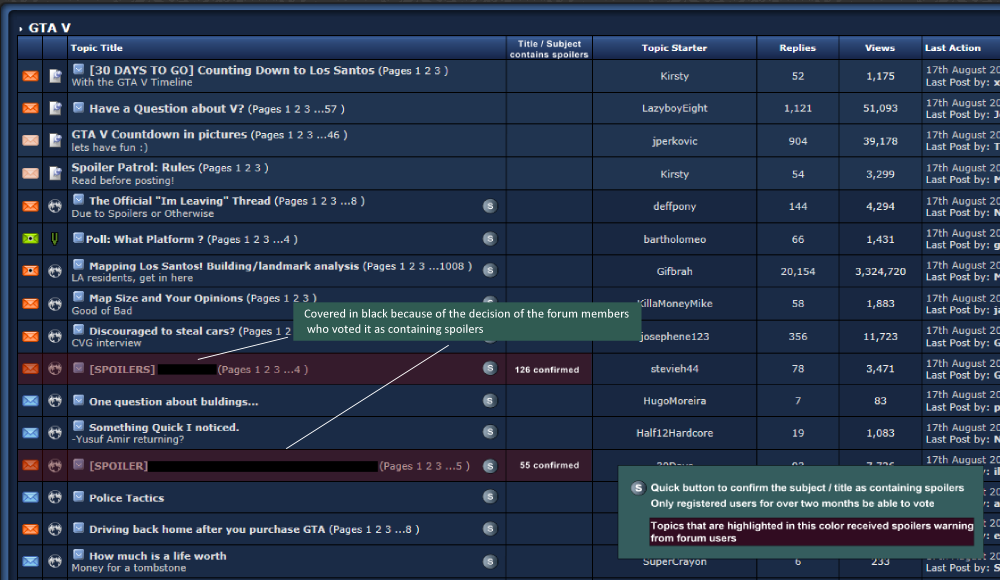Viewport: 1000px width, 580px height.
Task: Toggle the S spoiler button for Driving back home after you purchase GTA
Action: point(490,528)
